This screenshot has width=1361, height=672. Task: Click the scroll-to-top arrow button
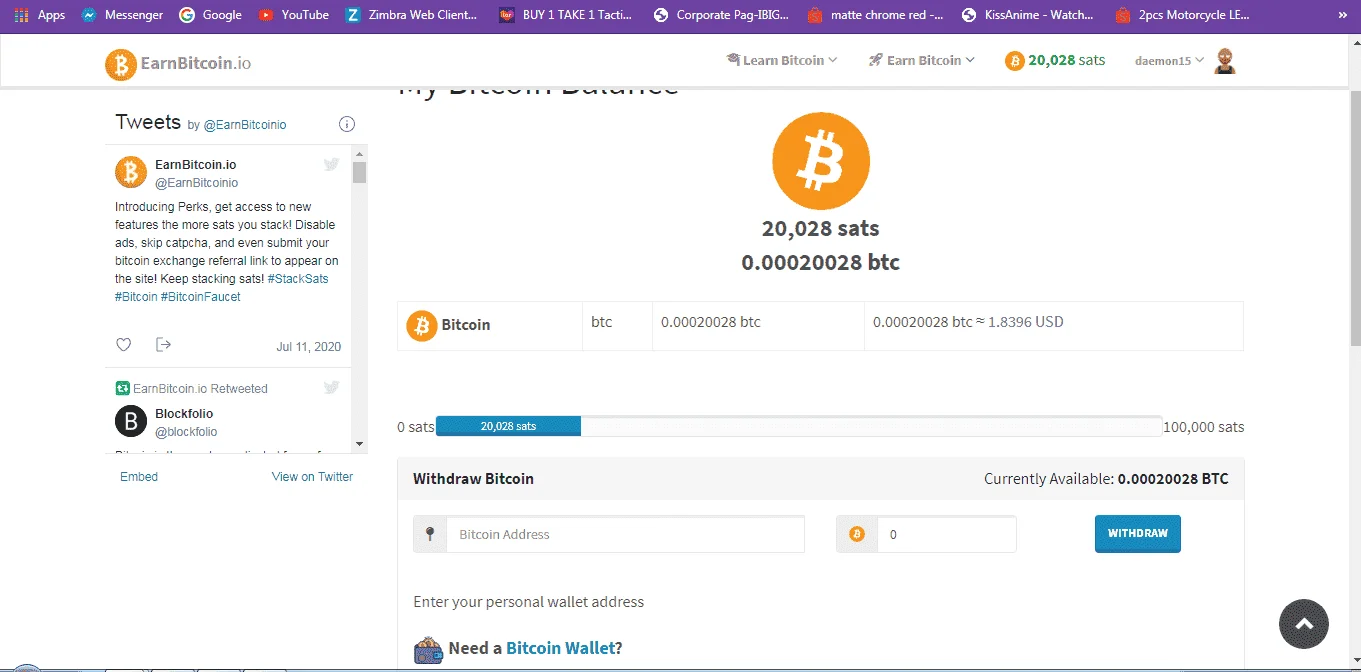[1304, 624]
